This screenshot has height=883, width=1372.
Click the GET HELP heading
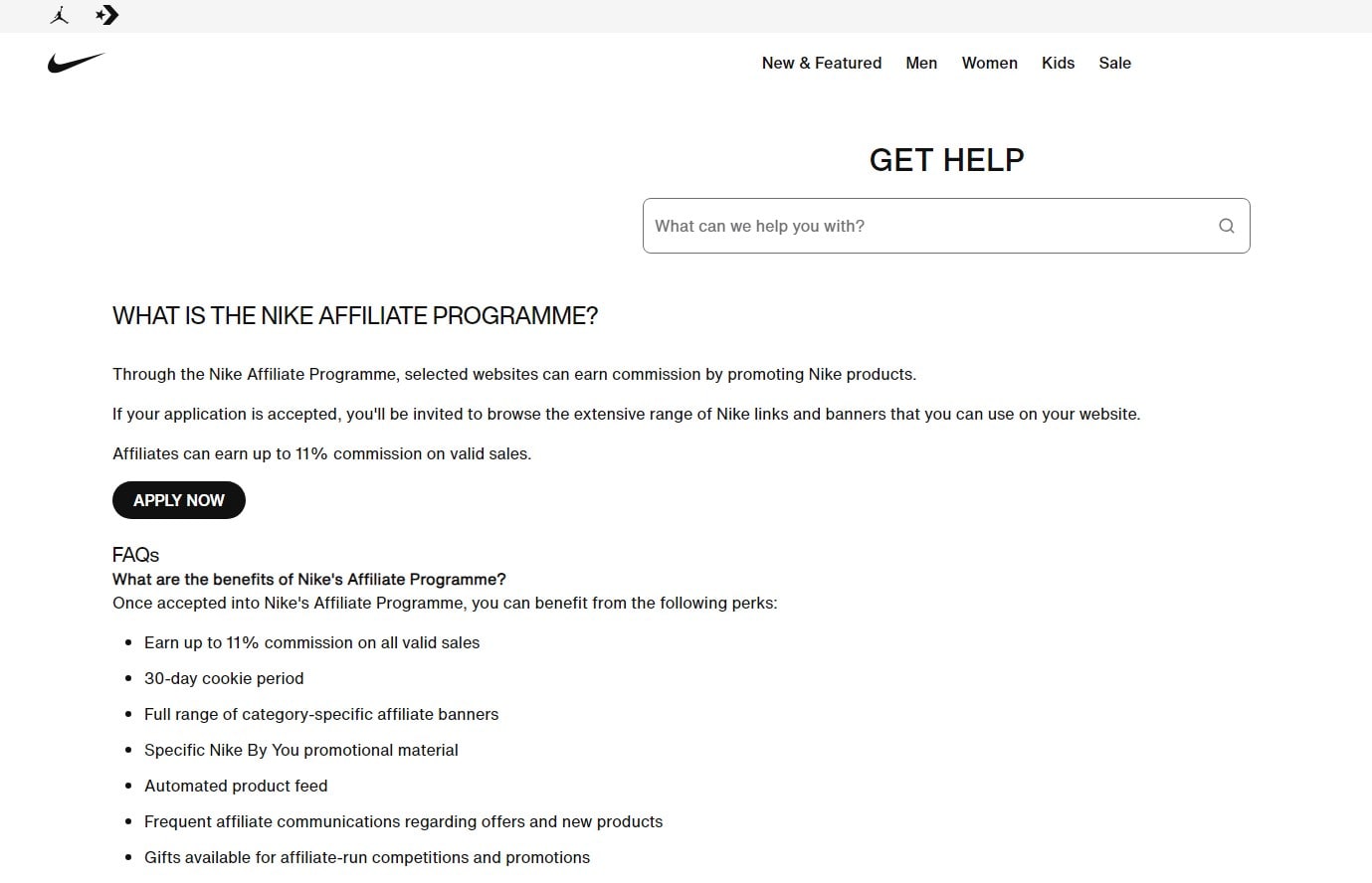pos(946,159)
